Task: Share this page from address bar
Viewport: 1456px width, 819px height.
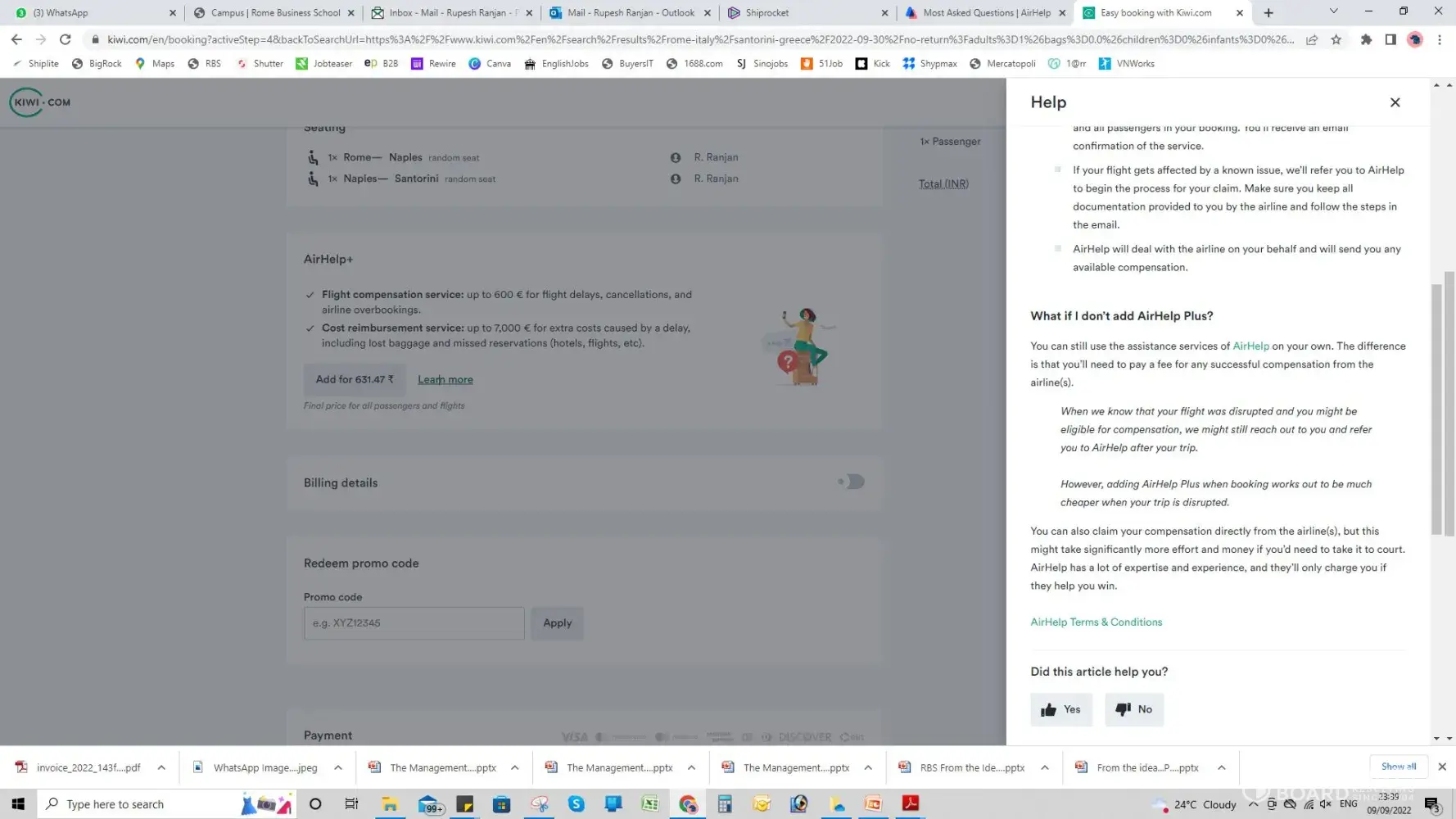Action: [1311, 39]
